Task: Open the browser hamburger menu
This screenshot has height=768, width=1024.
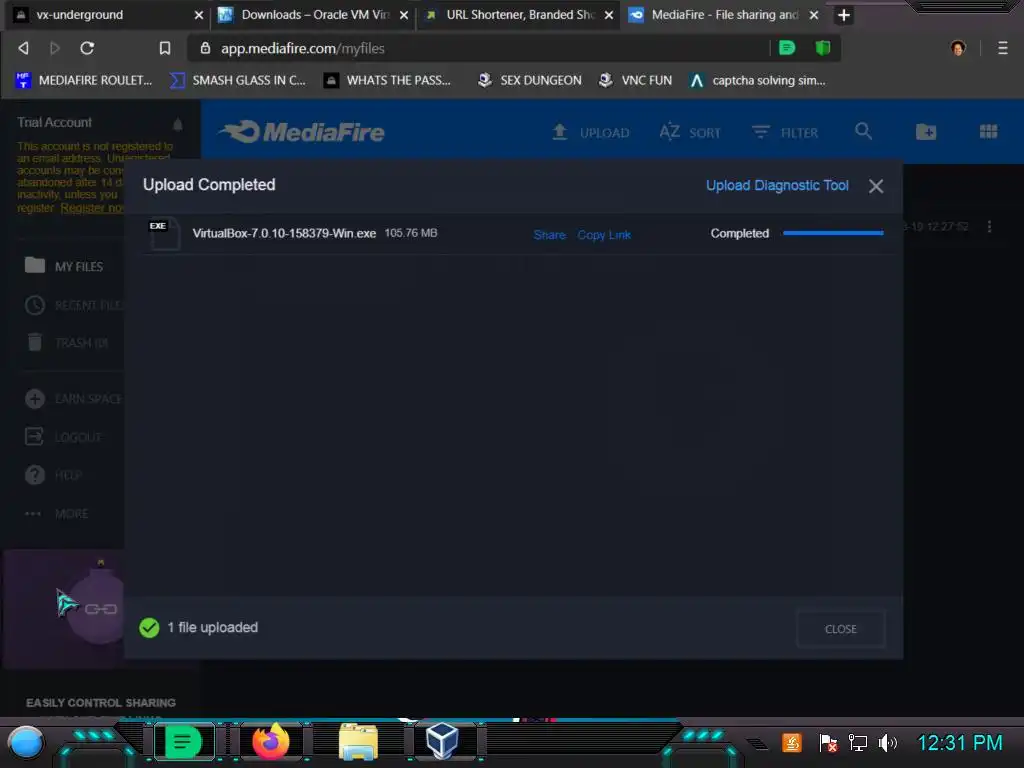Action: (1002, 48)
